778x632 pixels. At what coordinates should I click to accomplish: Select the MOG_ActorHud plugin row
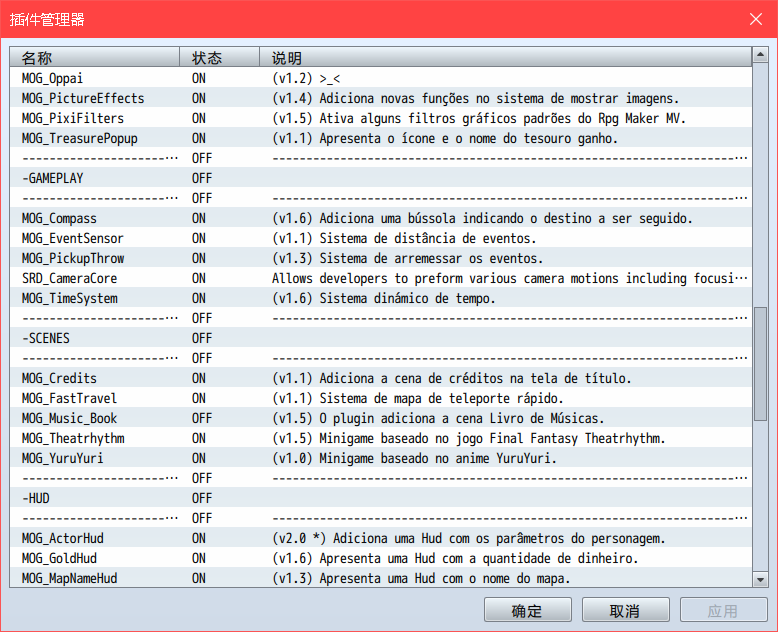point(381,538)
